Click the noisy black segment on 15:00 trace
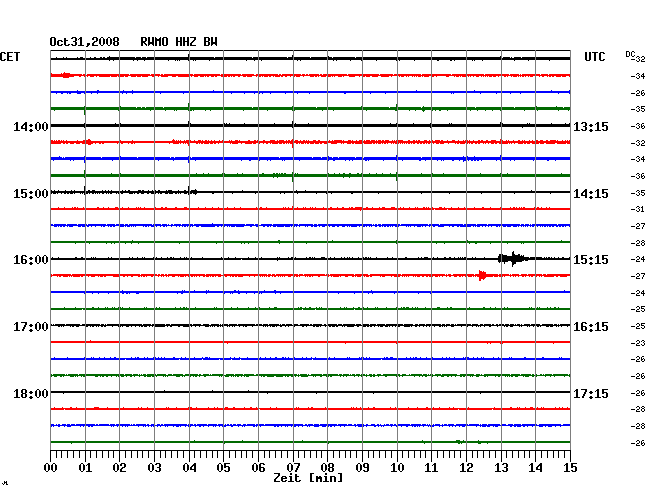Screen dimensions: 650x494 tap(124, 191)
